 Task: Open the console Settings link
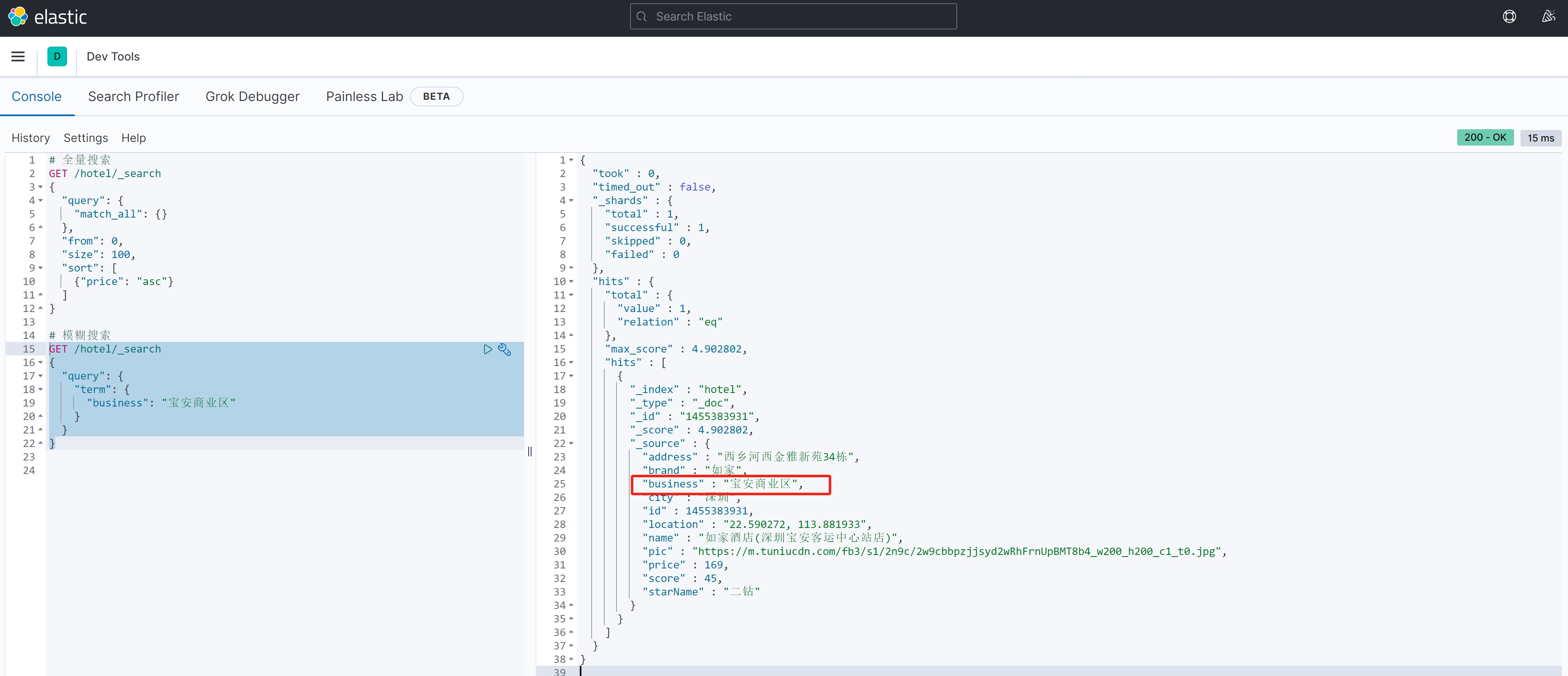pos(85,138)
